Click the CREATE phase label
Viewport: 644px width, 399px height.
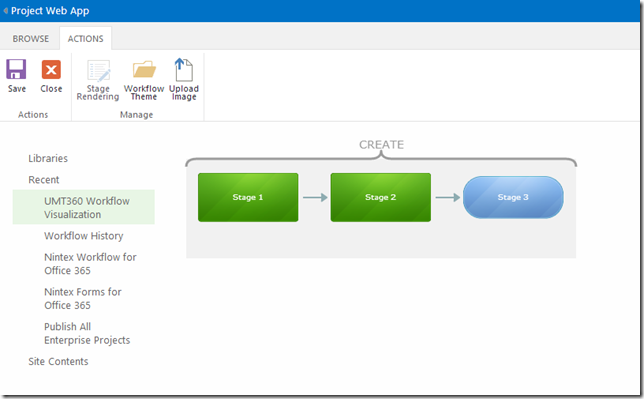[x=382, y=145]
